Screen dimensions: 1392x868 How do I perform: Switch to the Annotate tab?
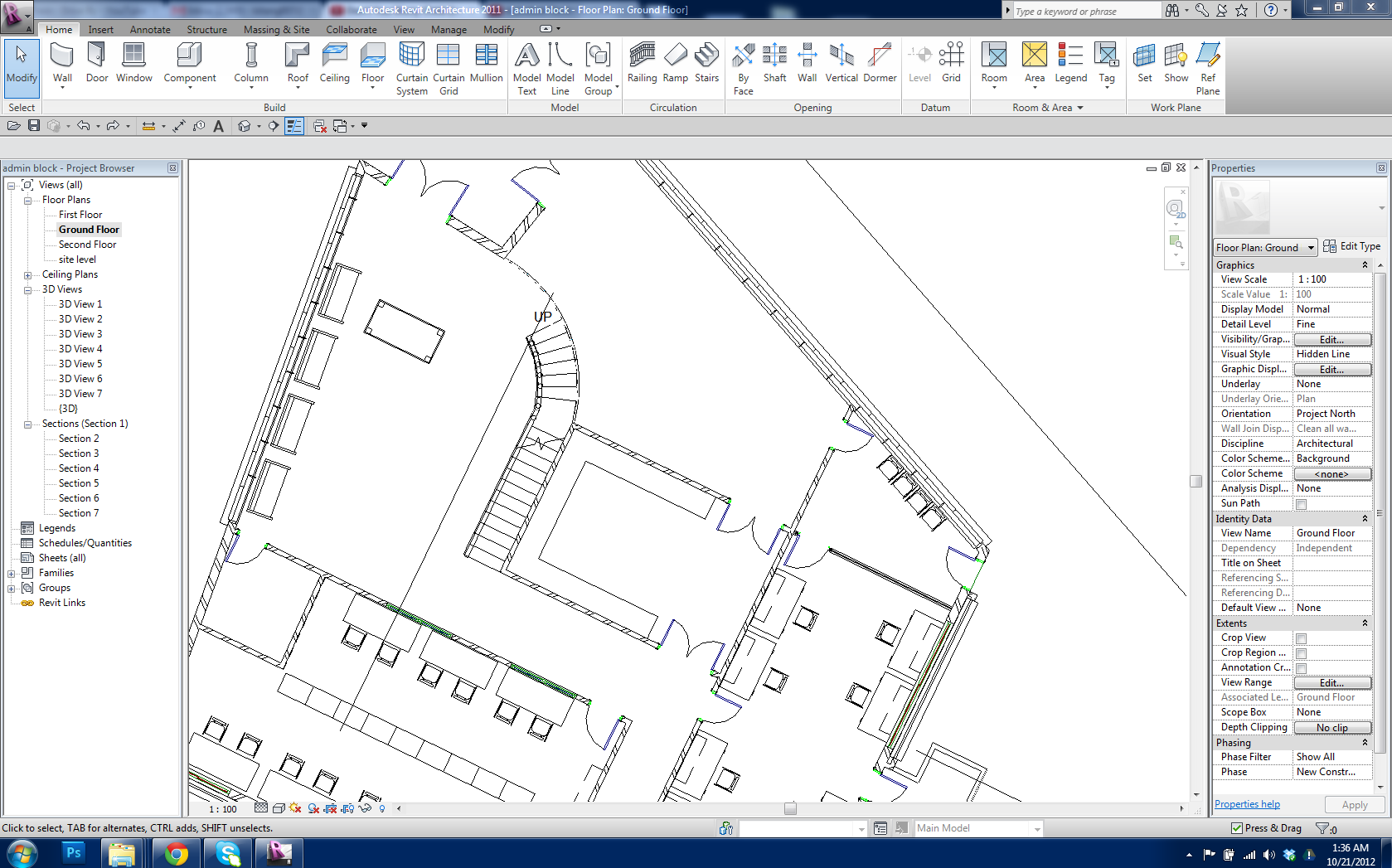(x=150, y=30)
